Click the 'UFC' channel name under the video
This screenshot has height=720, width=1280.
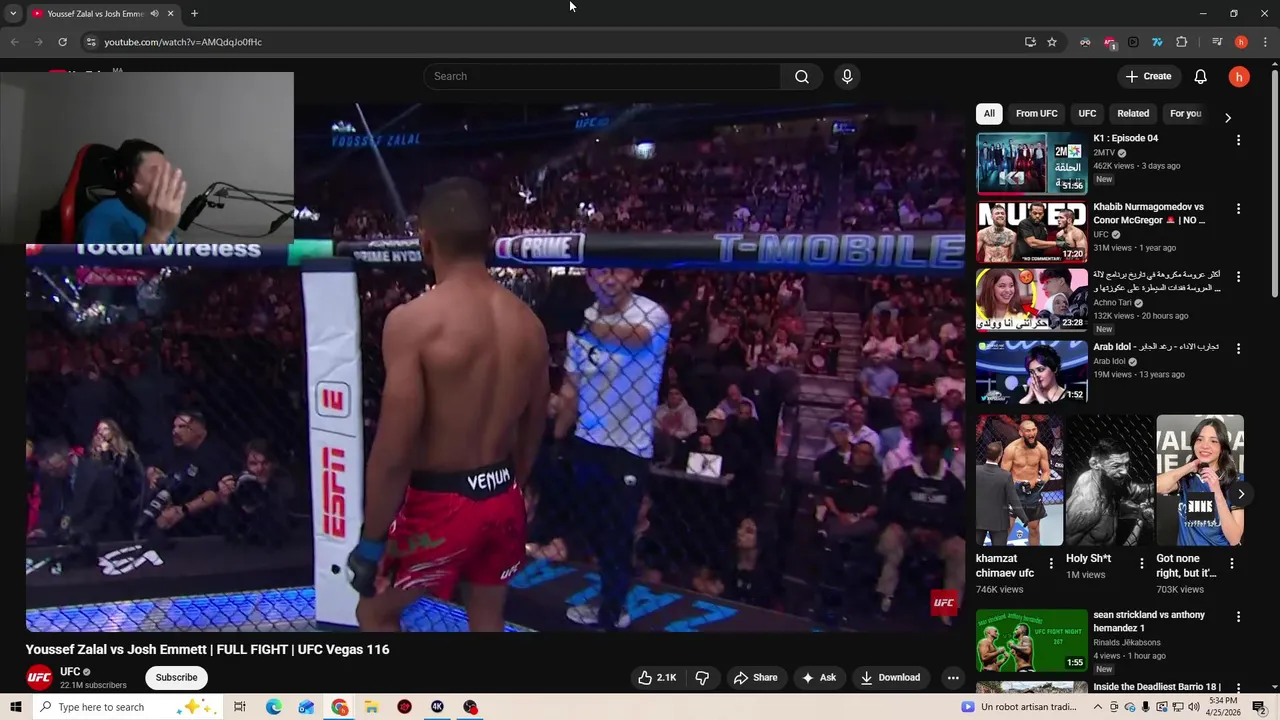tap(70, 672)
